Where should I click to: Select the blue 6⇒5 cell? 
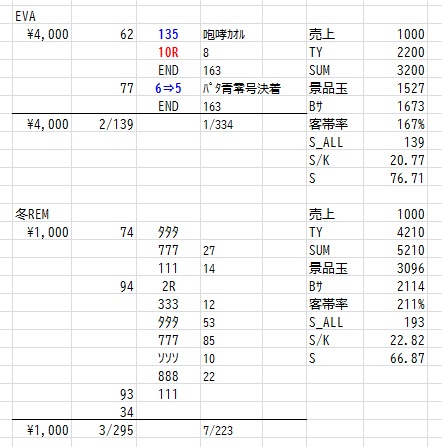point(168,88)
